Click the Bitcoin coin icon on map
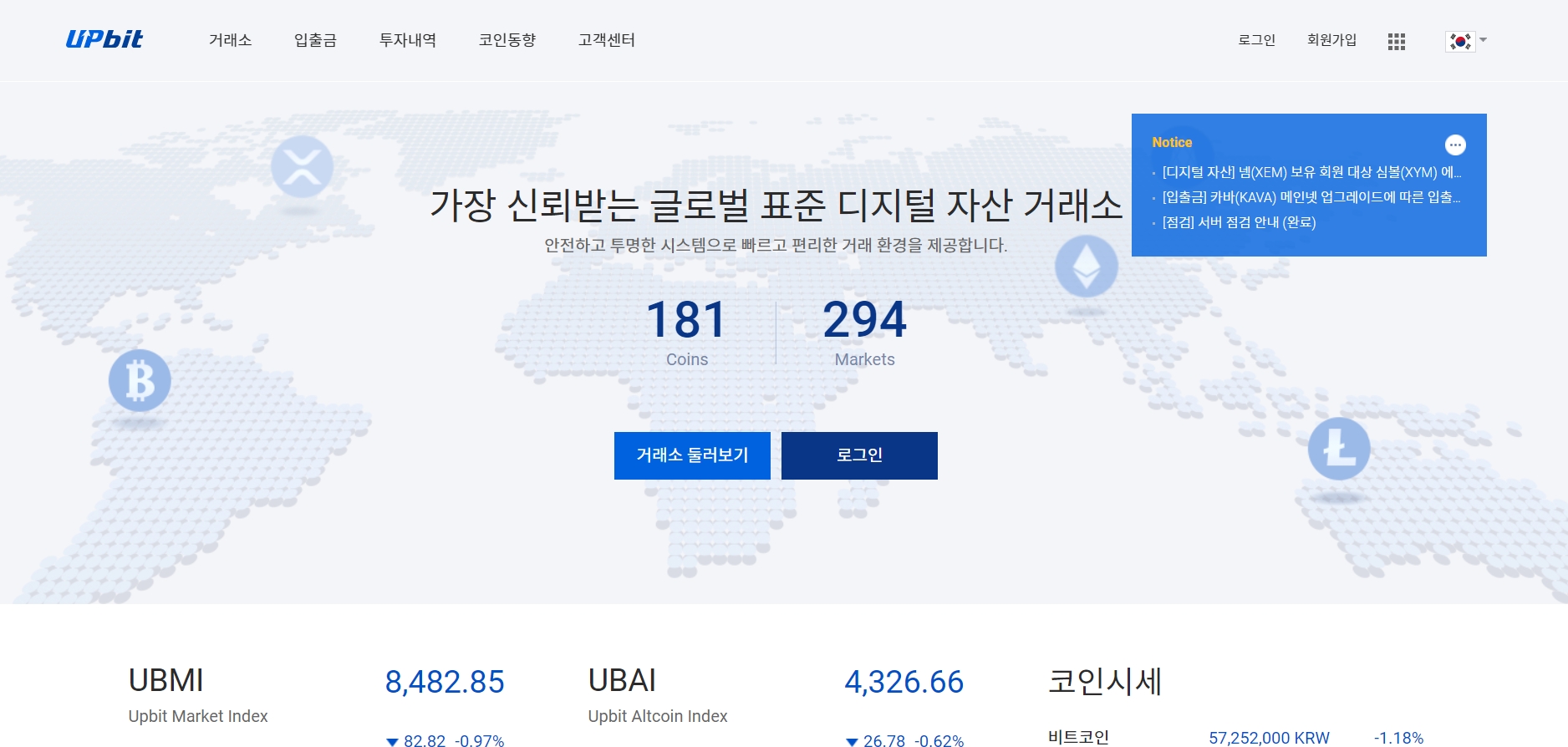 tap(140, 380)
